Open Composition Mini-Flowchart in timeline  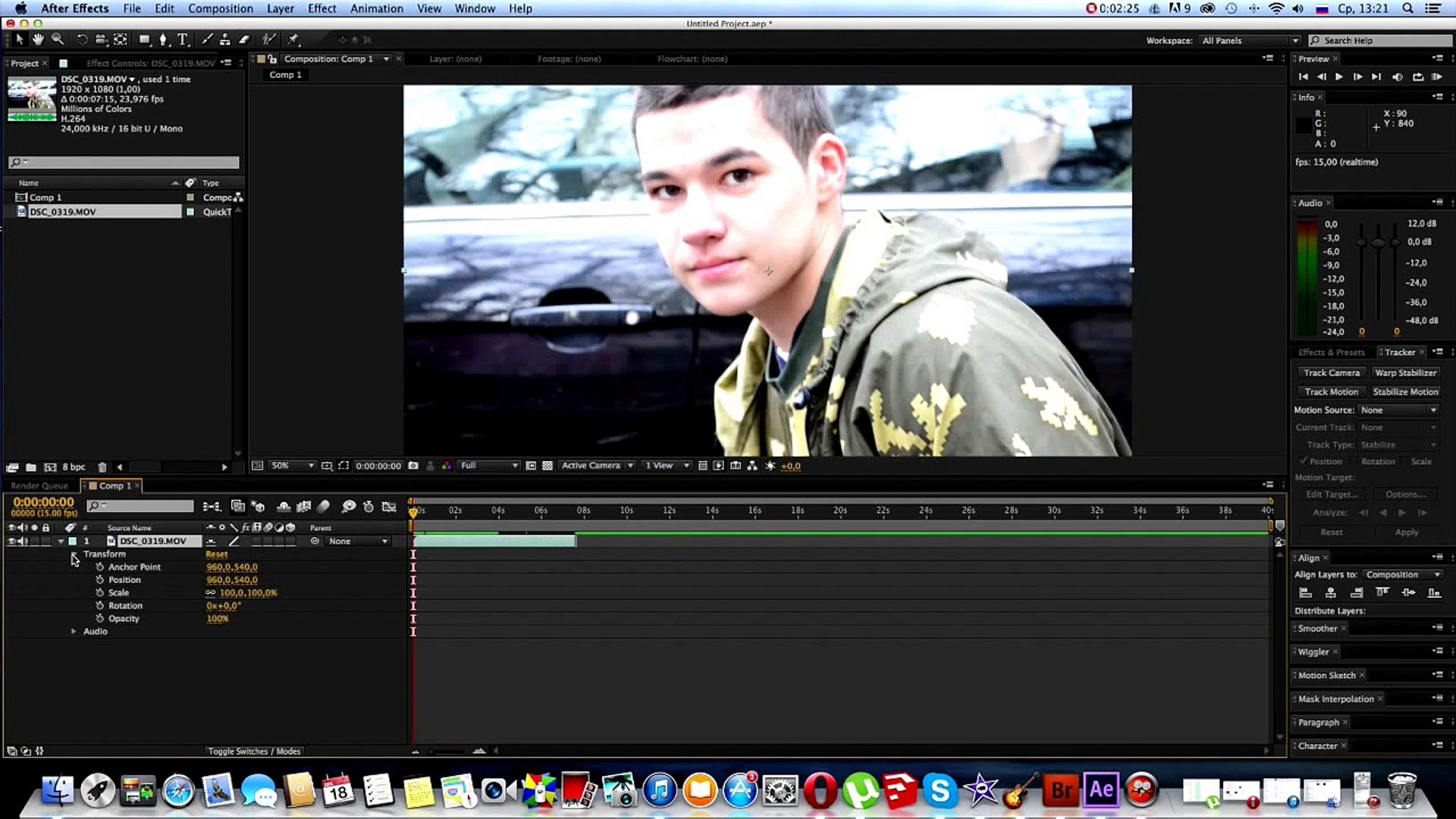pyautogui.click(x=212, y=507)
